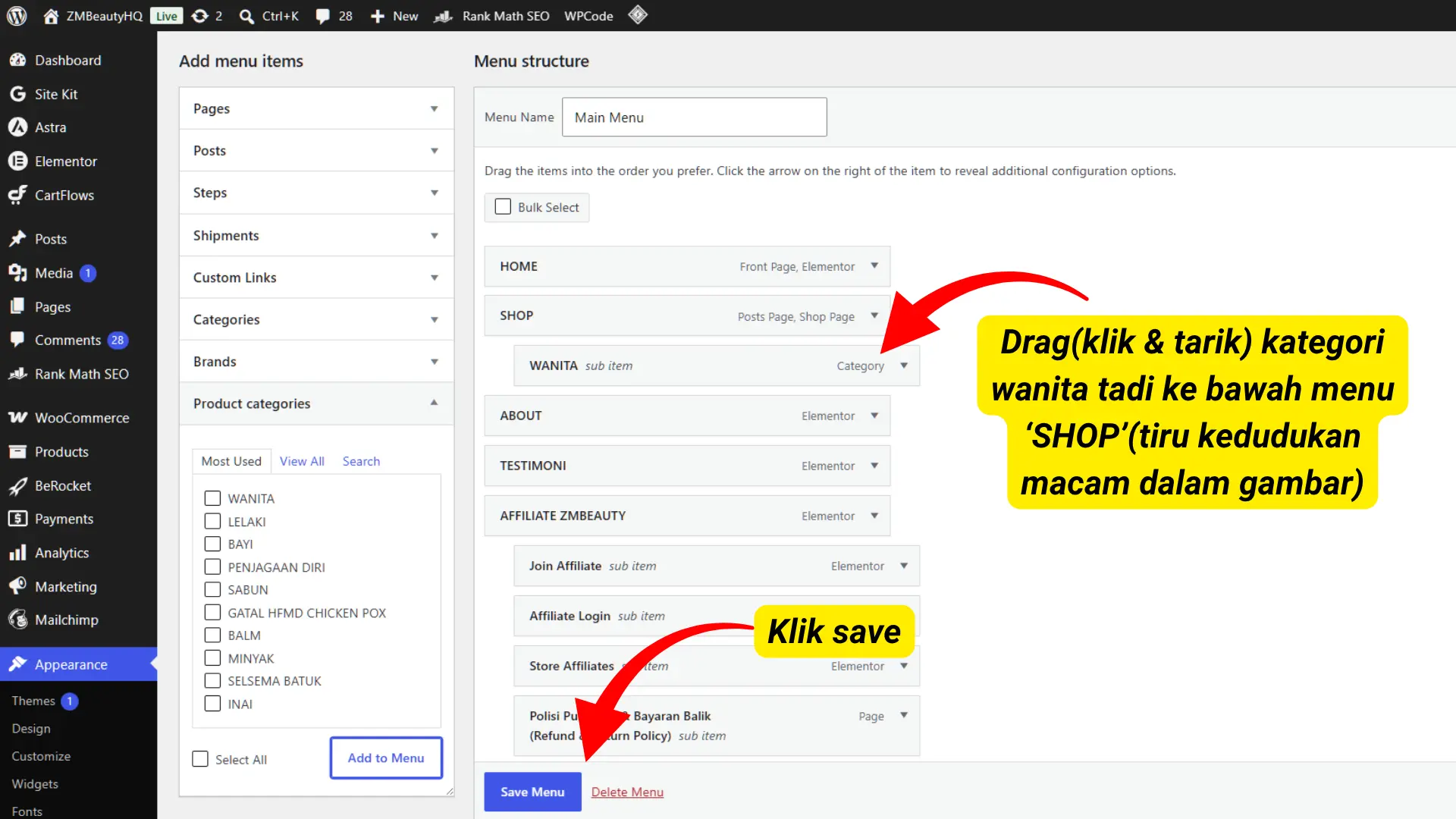This screenshot has height=819, width=1456.
Task: Switch to the View All tab
Action: (x=302, y=461)
